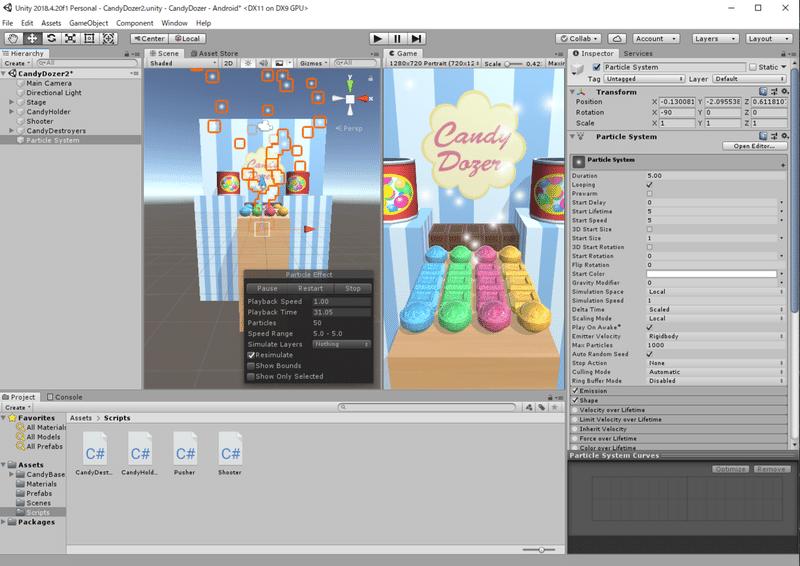The height and width of the screenshot is (566, 800).
Task: Enable Show Only Selected checkbox
Action: pyautogui.click(x=251, y=376)
